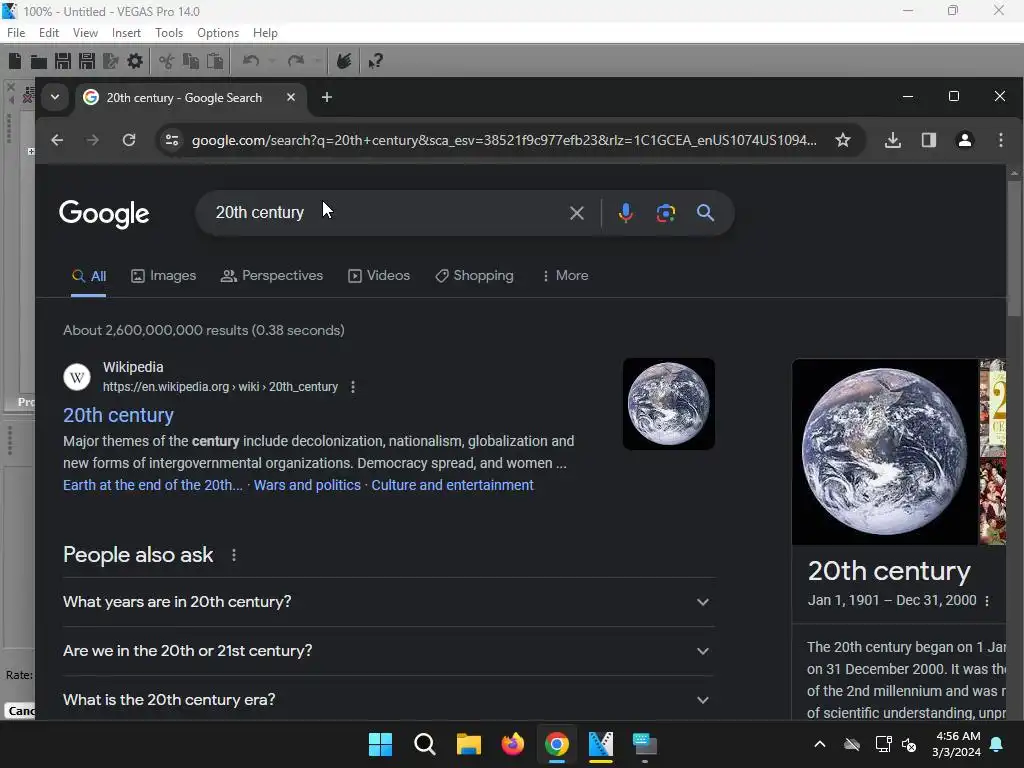1024x768 pixels.
Task: Switch to Perspectives results tab
Action: click(272, 276)
